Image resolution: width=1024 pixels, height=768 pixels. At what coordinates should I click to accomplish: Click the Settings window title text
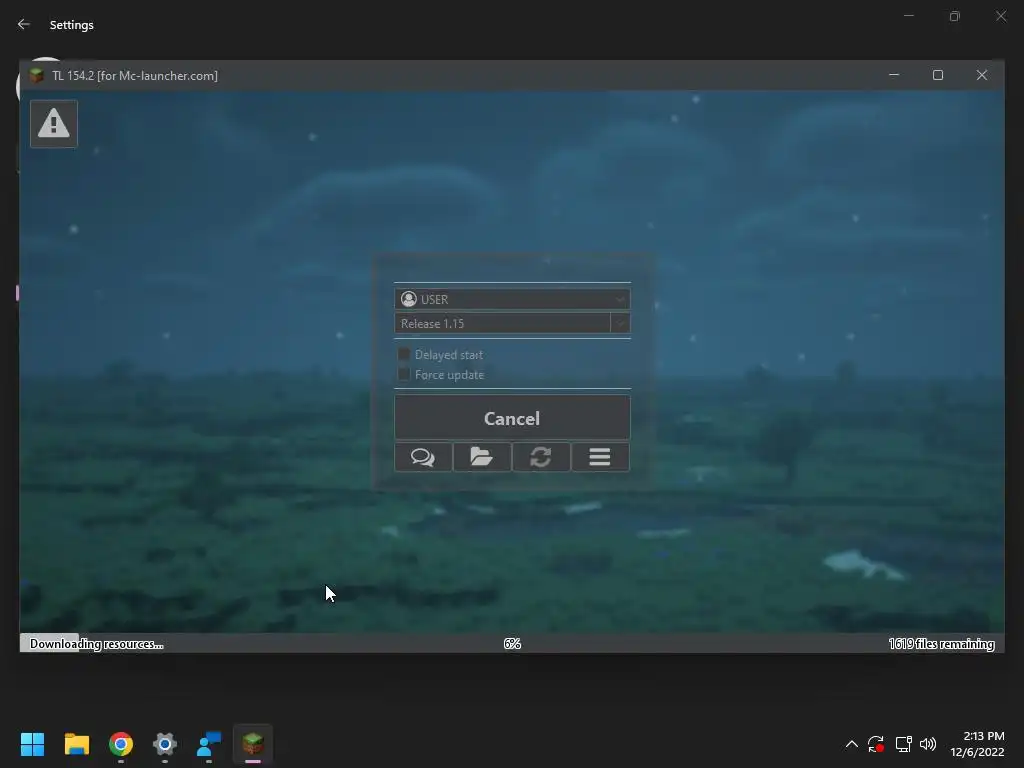point(72,25)
